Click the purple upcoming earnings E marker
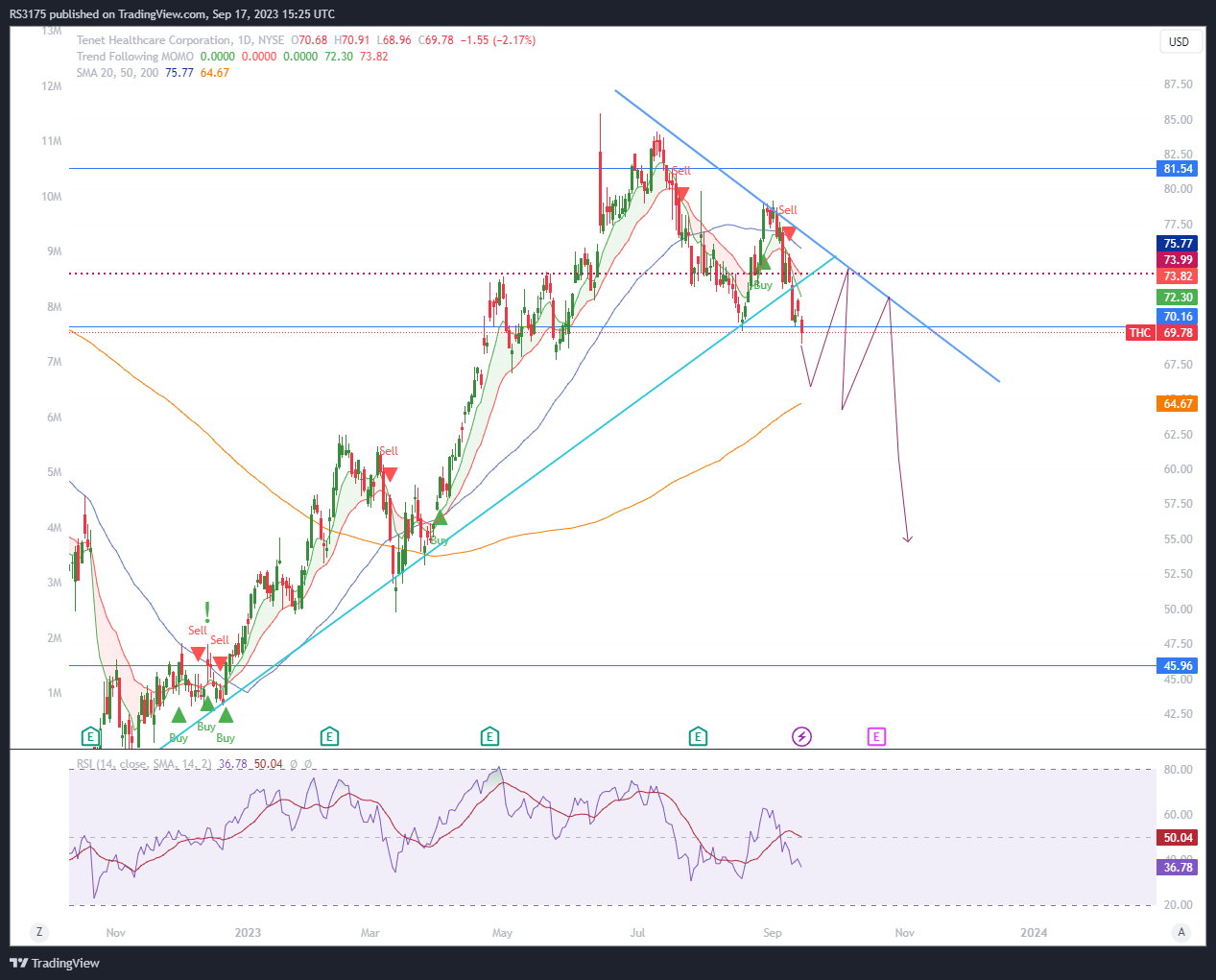 pyautogui.click(x=876, y=737)
